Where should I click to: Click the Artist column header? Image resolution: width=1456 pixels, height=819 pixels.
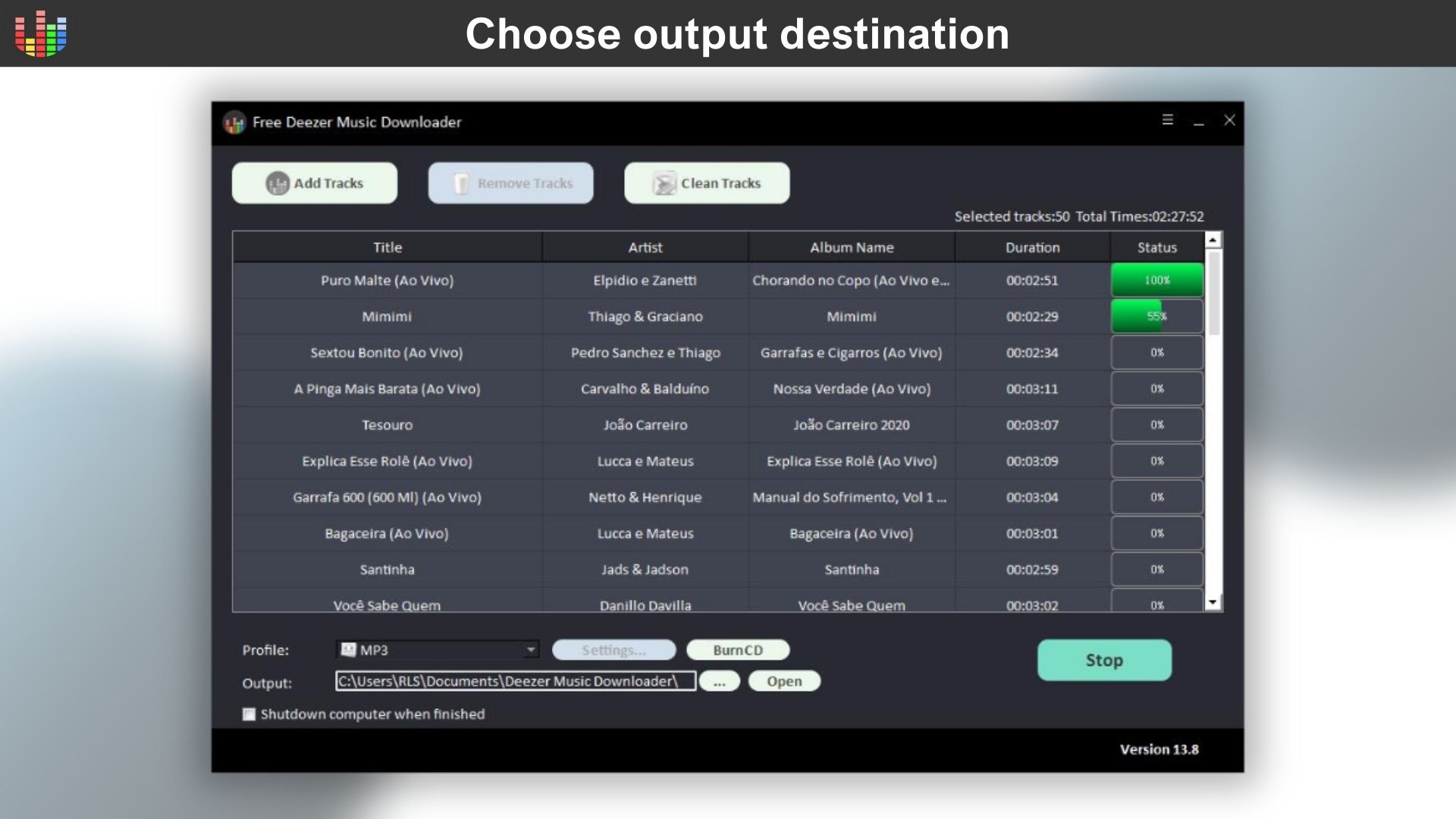click(x=645, y=247)
